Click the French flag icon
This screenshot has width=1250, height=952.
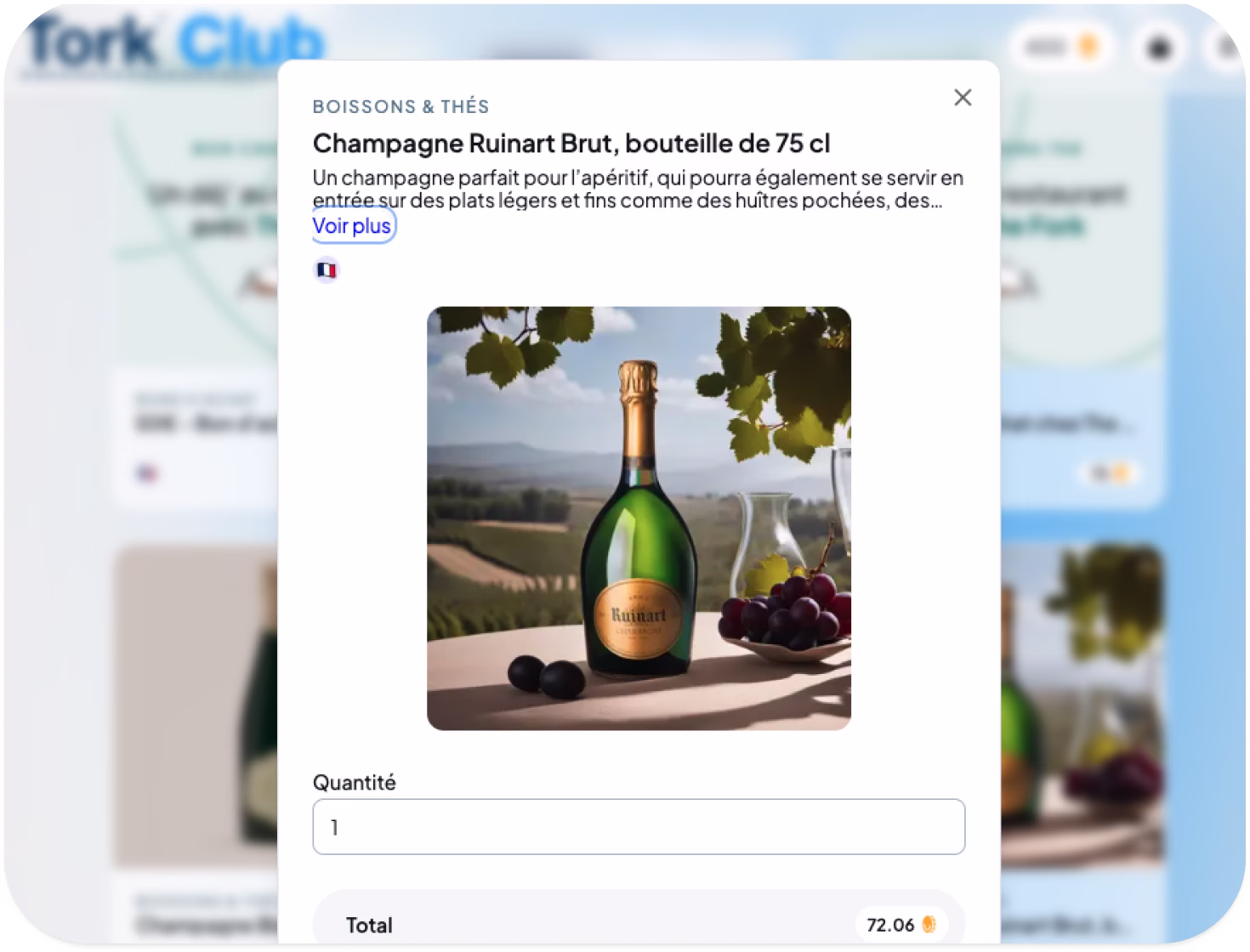tap(327, 270)
